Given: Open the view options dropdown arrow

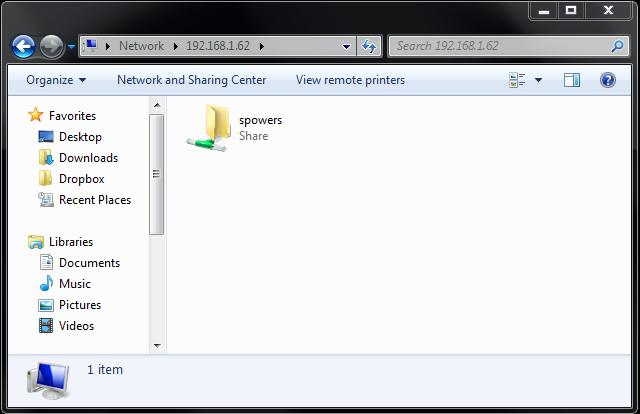Looking at the screenshot, I should point(538,80).
